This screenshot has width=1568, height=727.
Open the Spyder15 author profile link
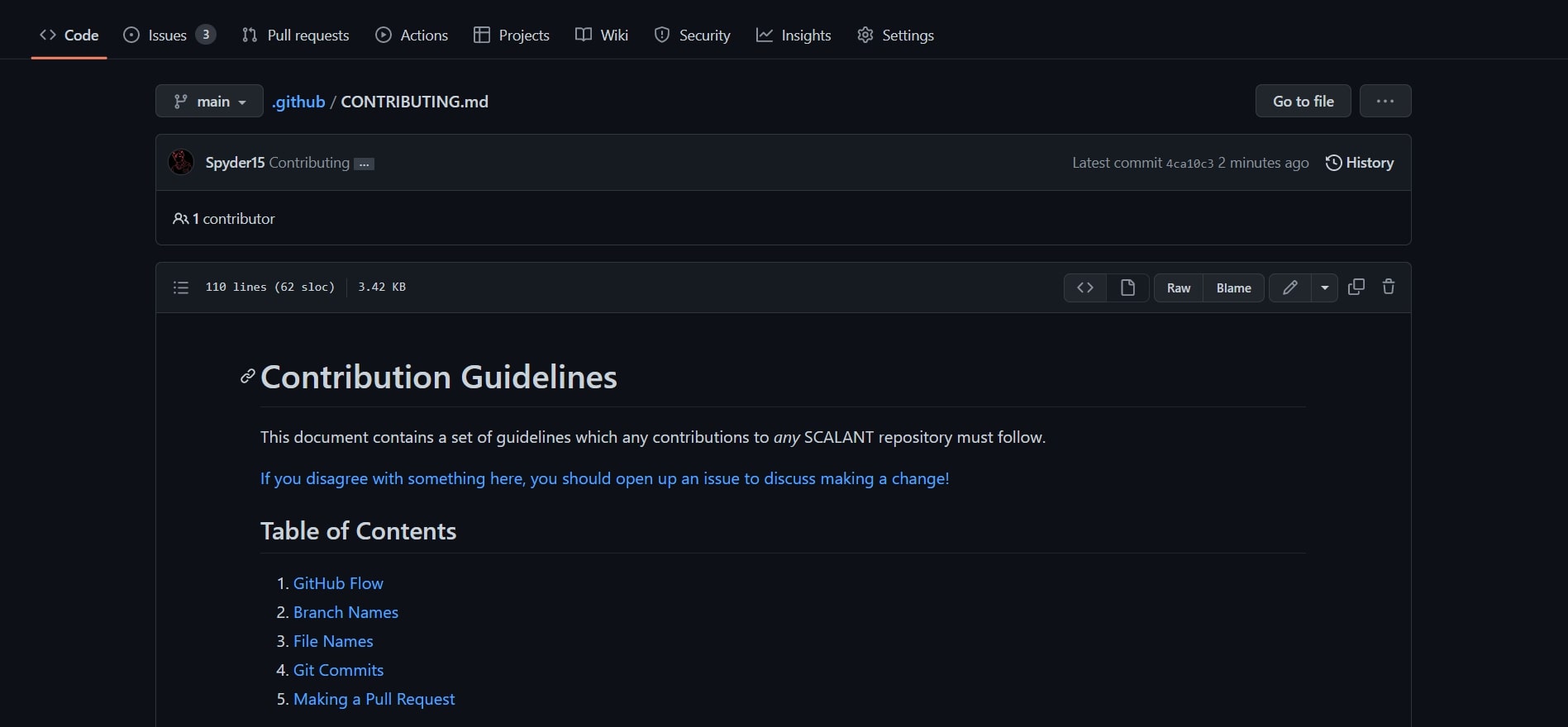pyautogui.click(x=235, y=163)
